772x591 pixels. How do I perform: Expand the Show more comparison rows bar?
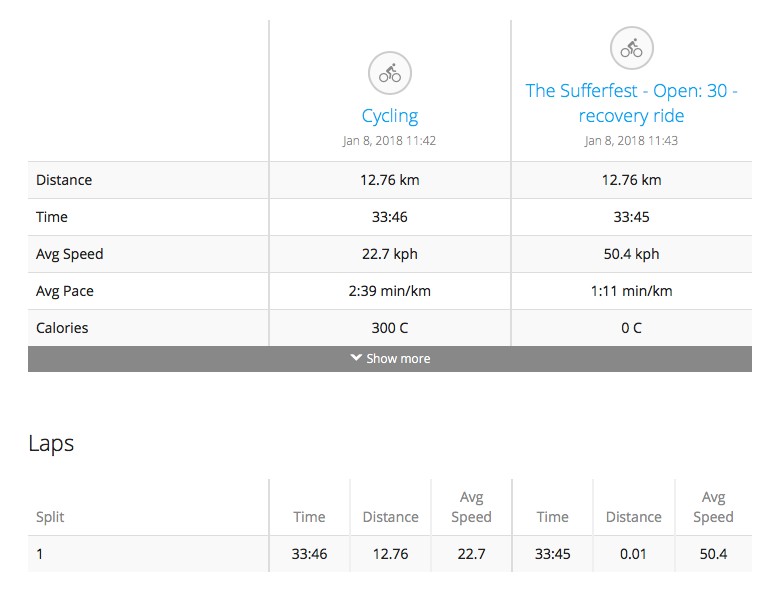pos(389,359)
